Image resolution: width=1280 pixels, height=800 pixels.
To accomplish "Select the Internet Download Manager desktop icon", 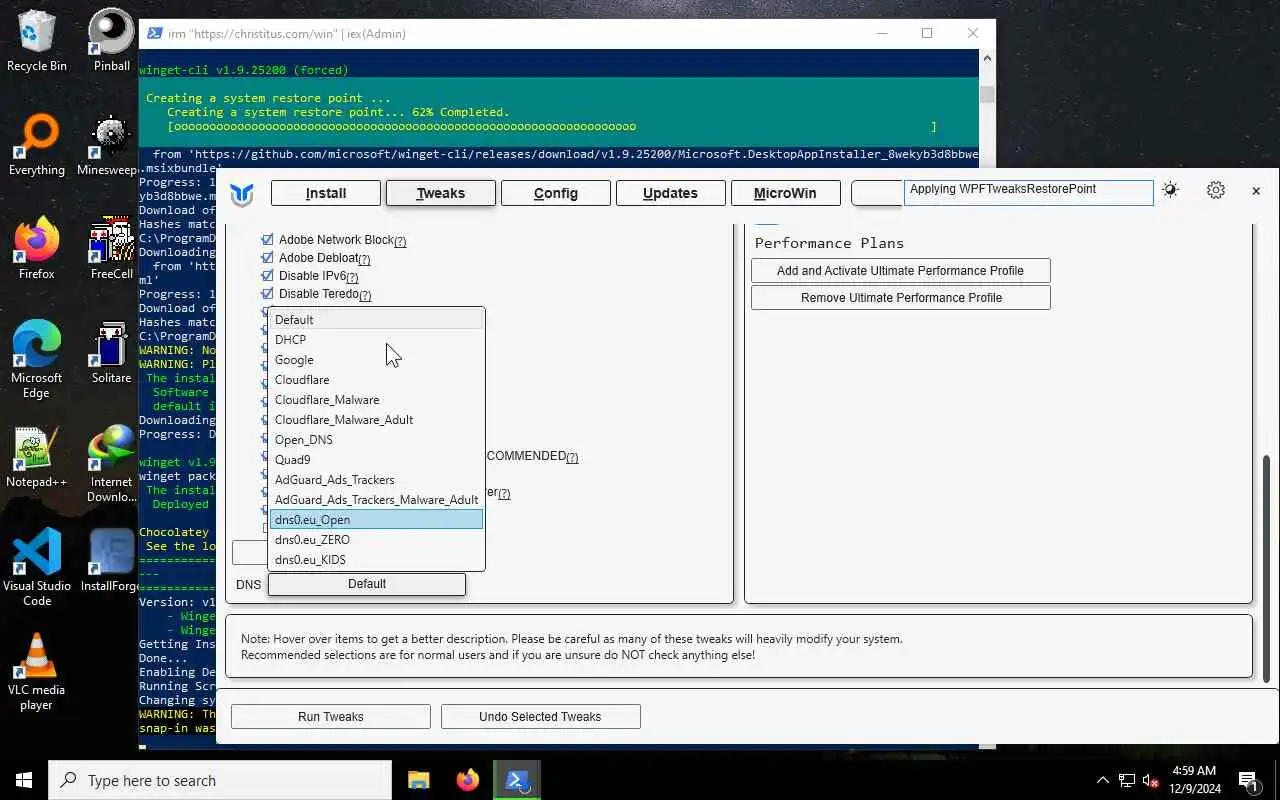I will [x=111, y=464].
